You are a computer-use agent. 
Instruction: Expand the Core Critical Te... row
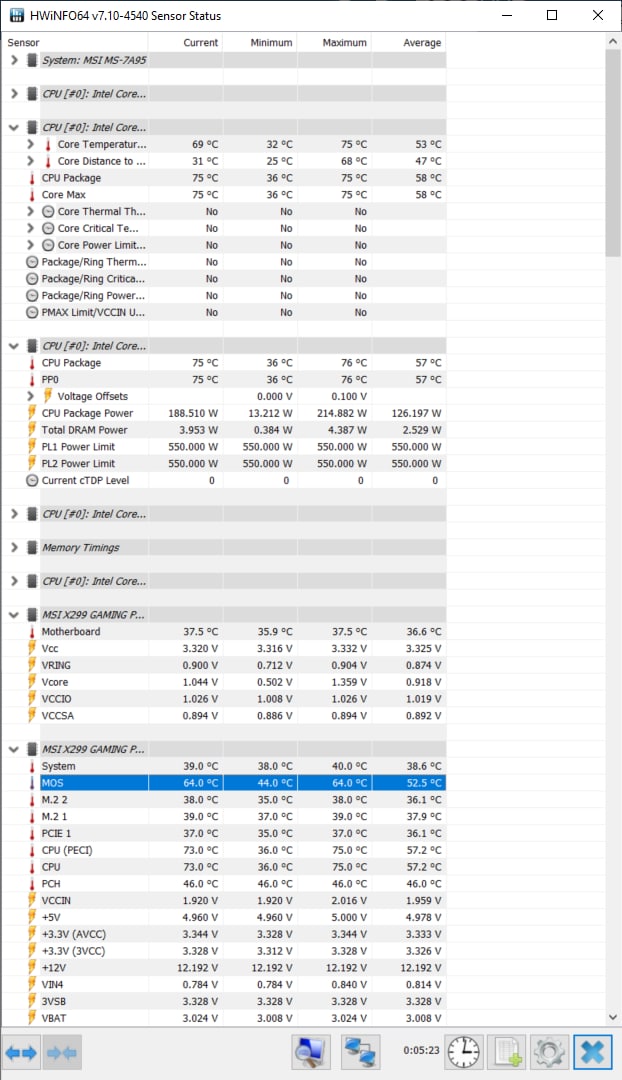coord(30,228)
